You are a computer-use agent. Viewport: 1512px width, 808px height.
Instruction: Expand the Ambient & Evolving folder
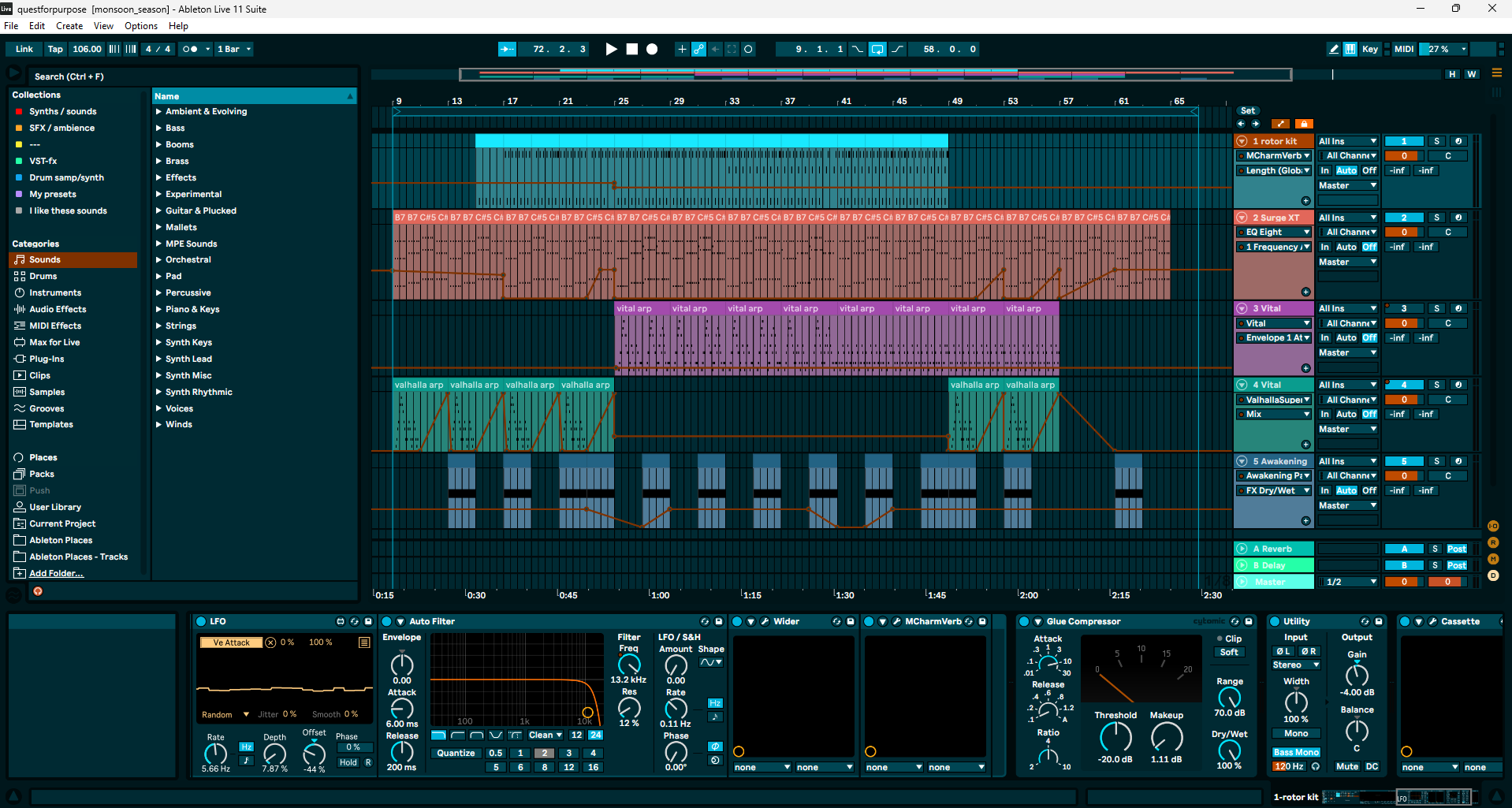point(158,112)
